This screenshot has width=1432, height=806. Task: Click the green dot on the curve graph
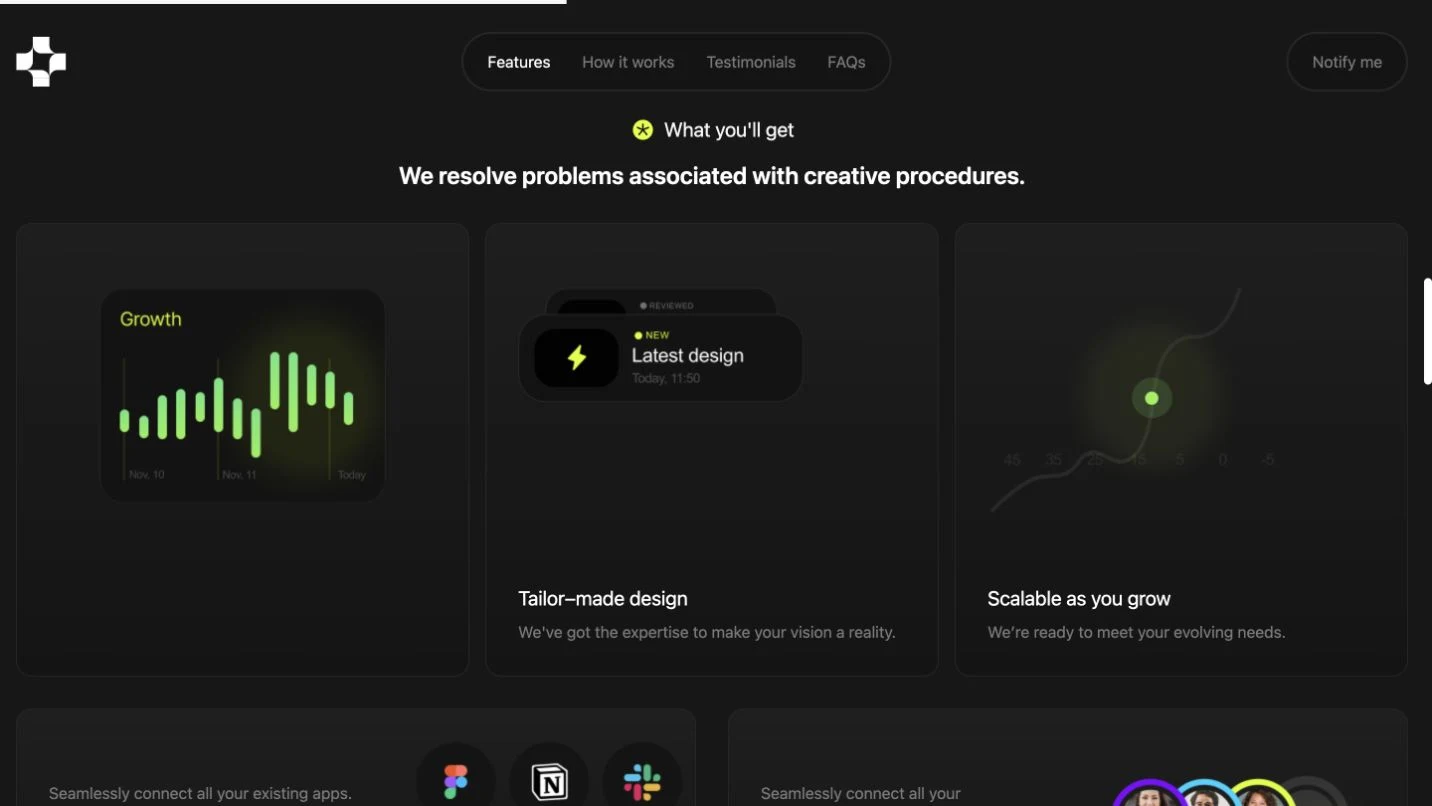[1152, 398]
